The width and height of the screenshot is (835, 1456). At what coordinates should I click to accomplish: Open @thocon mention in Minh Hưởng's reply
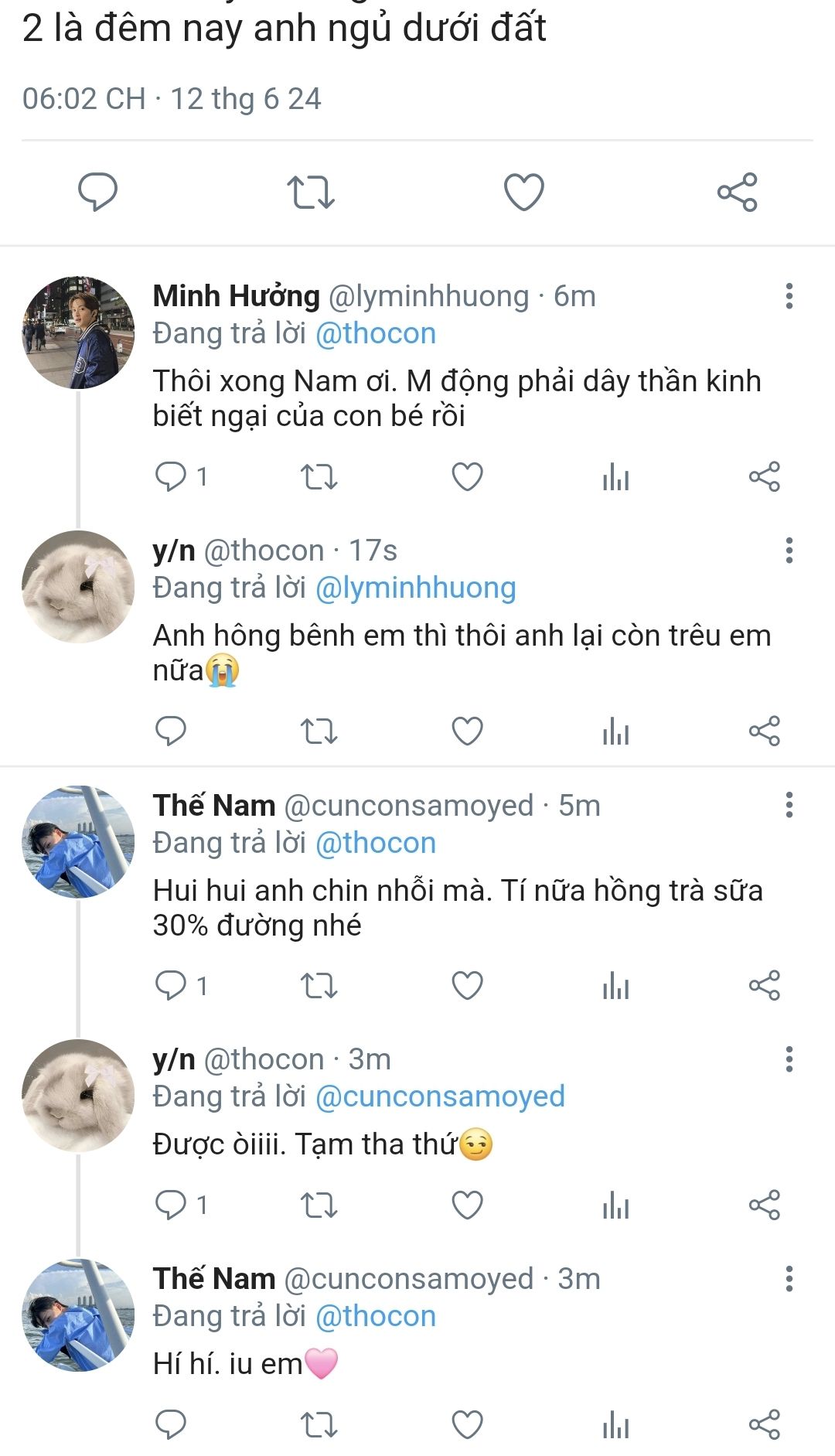click(x=376, y=333)
